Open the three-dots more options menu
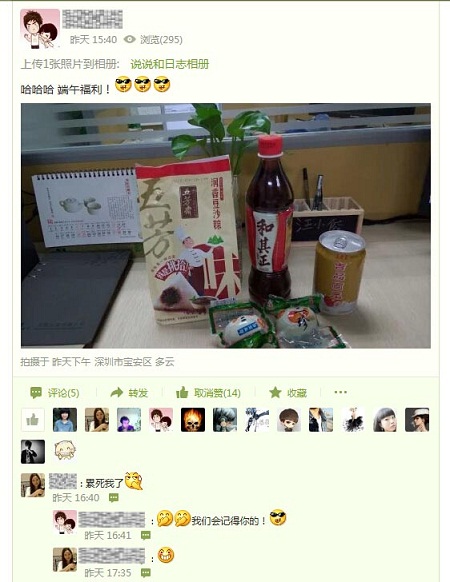 point(340,392)
